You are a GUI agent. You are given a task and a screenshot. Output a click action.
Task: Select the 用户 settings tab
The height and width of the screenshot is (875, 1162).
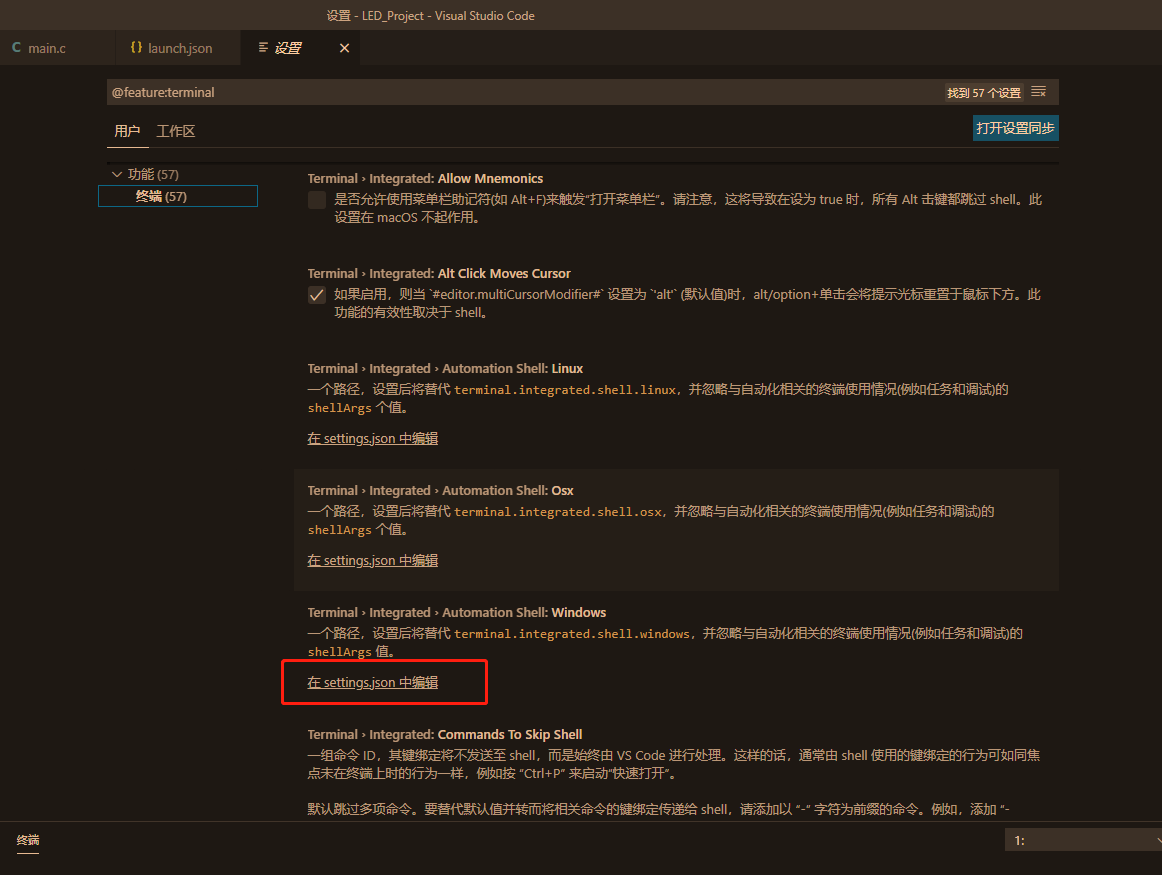click(127, 131)
